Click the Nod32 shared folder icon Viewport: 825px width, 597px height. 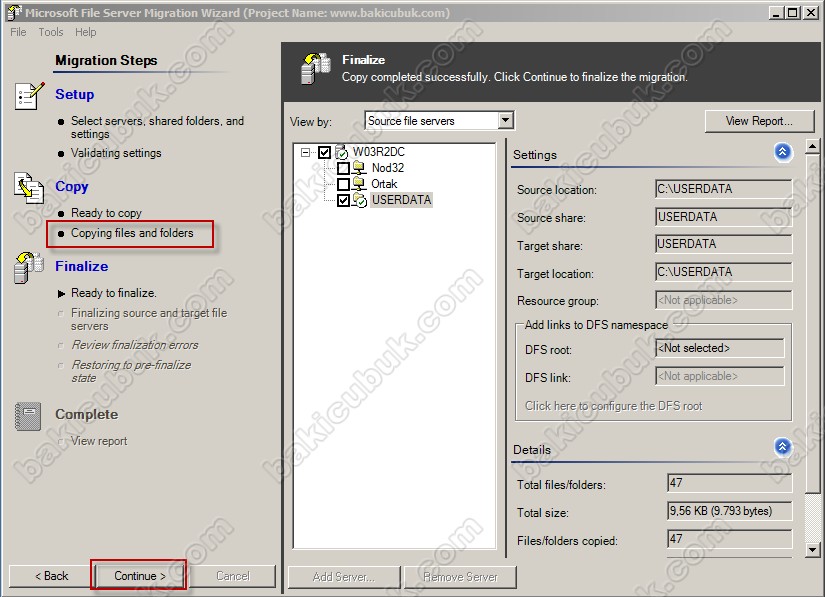(359, 168)
